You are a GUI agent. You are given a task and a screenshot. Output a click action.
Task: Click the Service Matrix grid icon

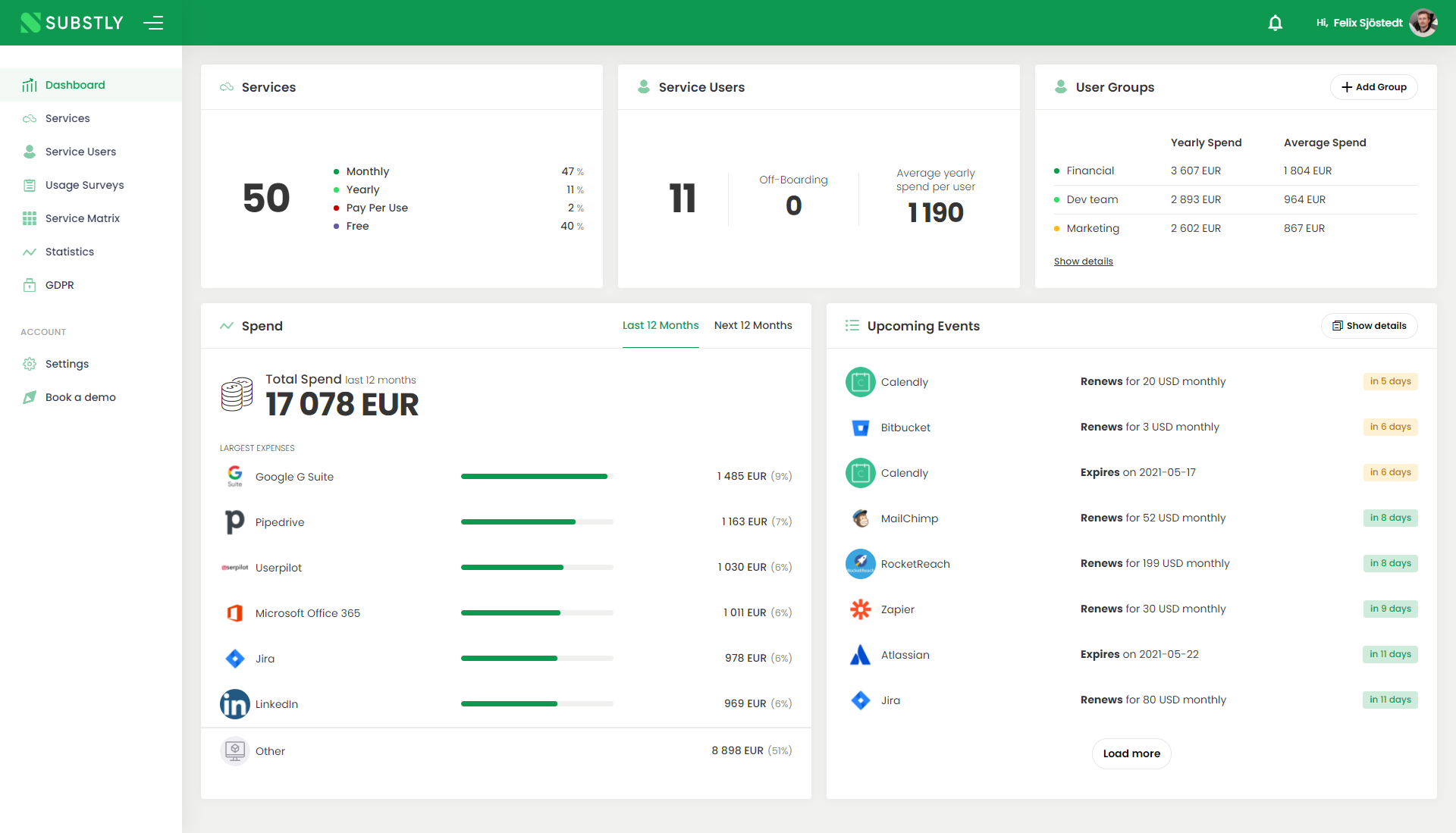(30, 218)
